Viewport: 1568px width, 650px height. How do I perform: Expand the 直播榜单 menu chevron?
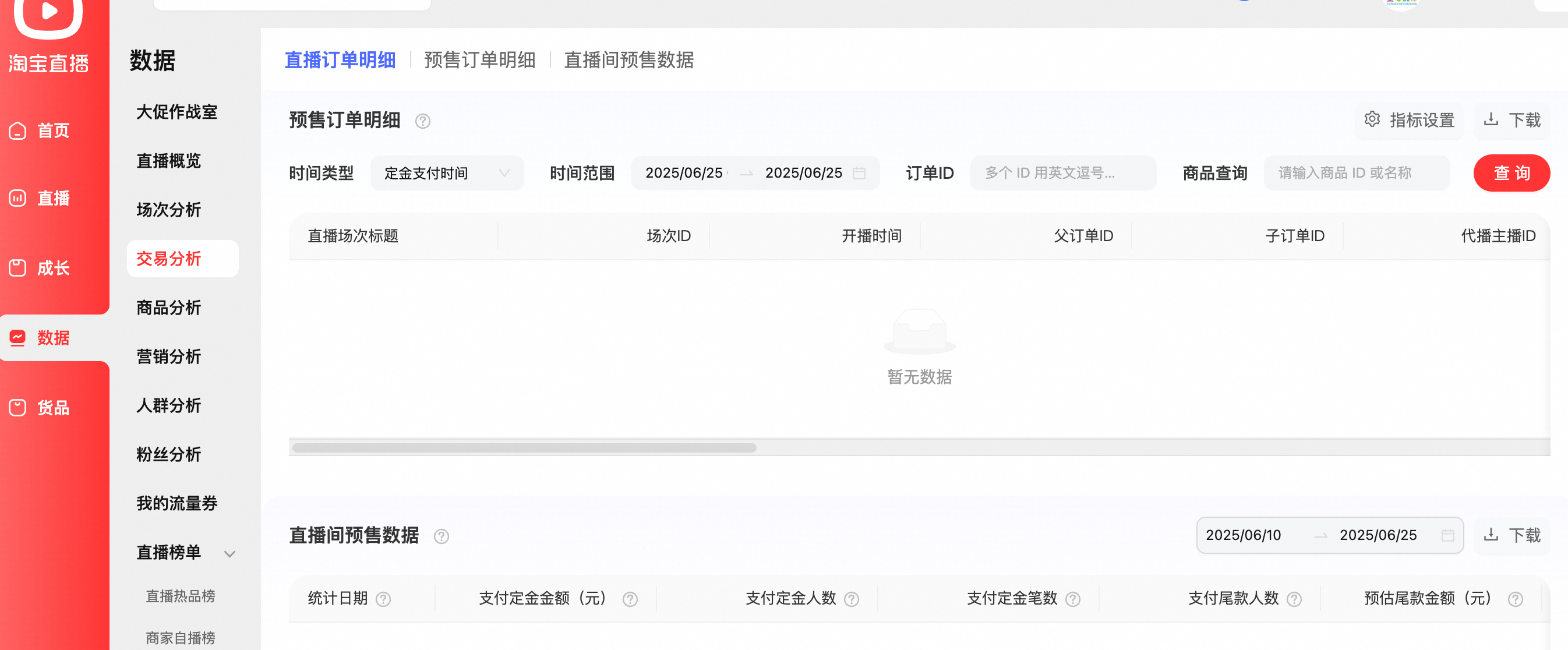(229, 554)
